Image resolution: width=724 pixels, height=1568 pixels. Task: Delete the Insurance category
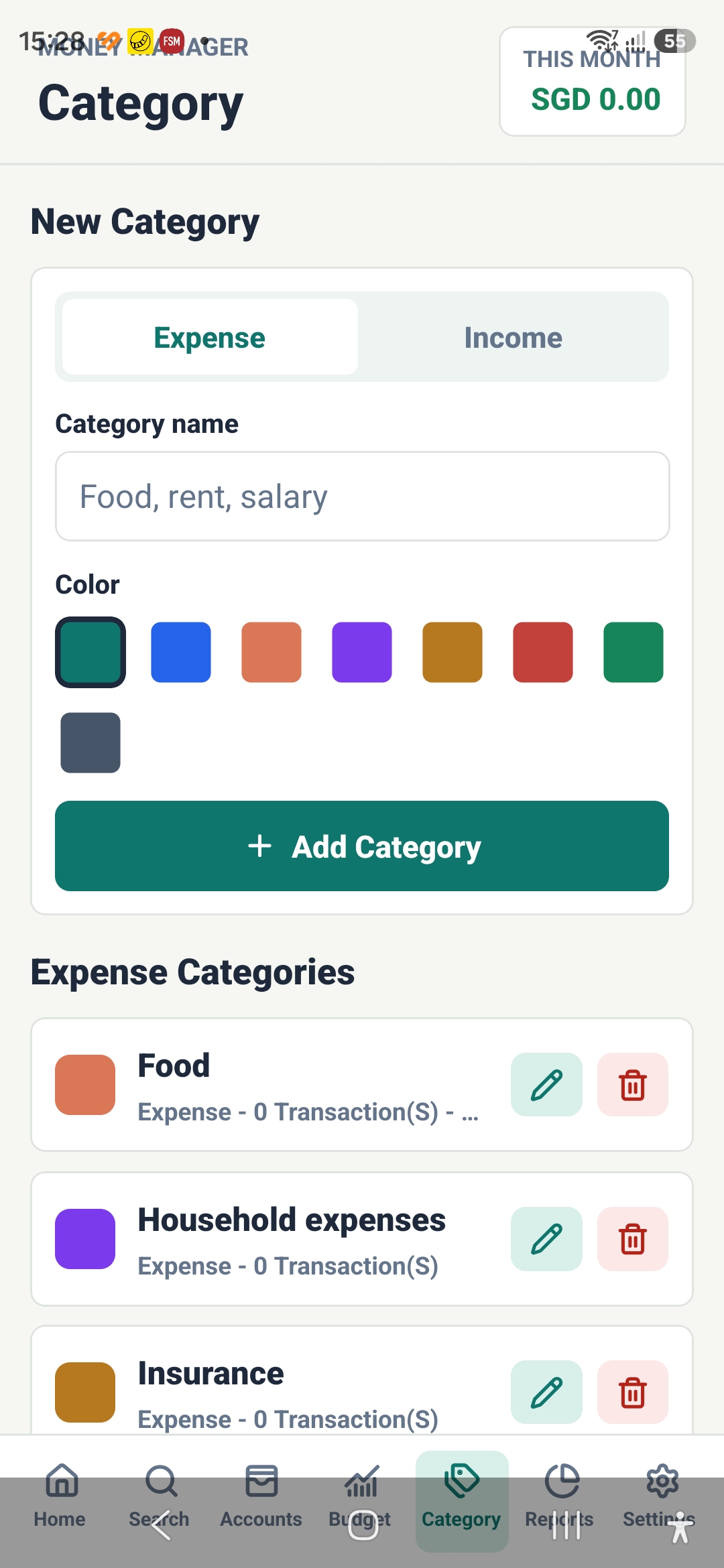tap(633, 1392)
